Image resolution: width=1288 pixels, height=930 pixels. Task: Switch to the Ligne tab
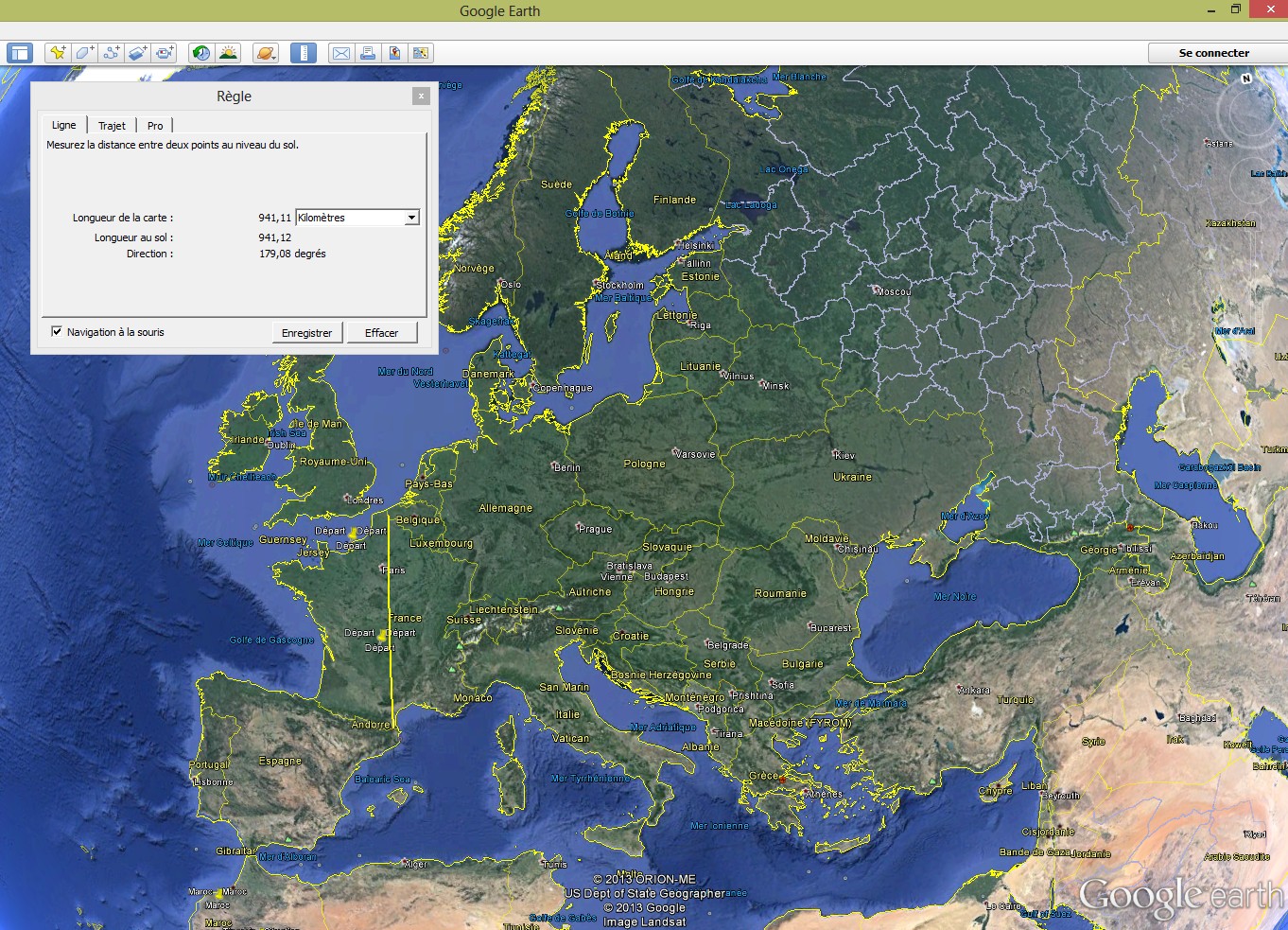[64, 125]
